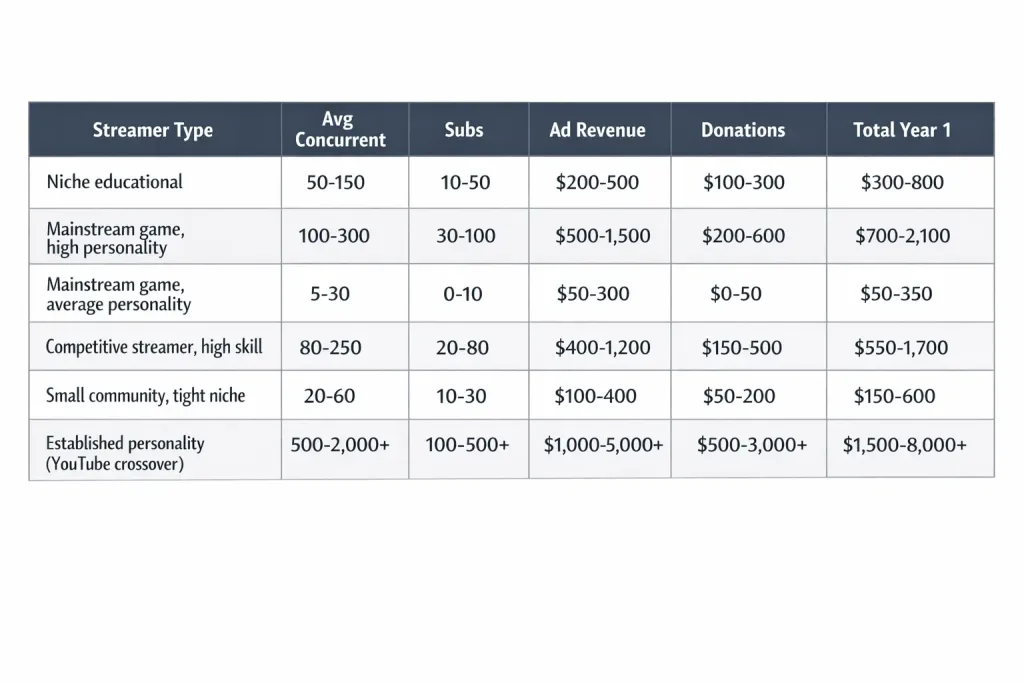Click the $700-2,100 total cell
Image resolution: width=1024 pixels, height=683 pixels.
(903, 237)
